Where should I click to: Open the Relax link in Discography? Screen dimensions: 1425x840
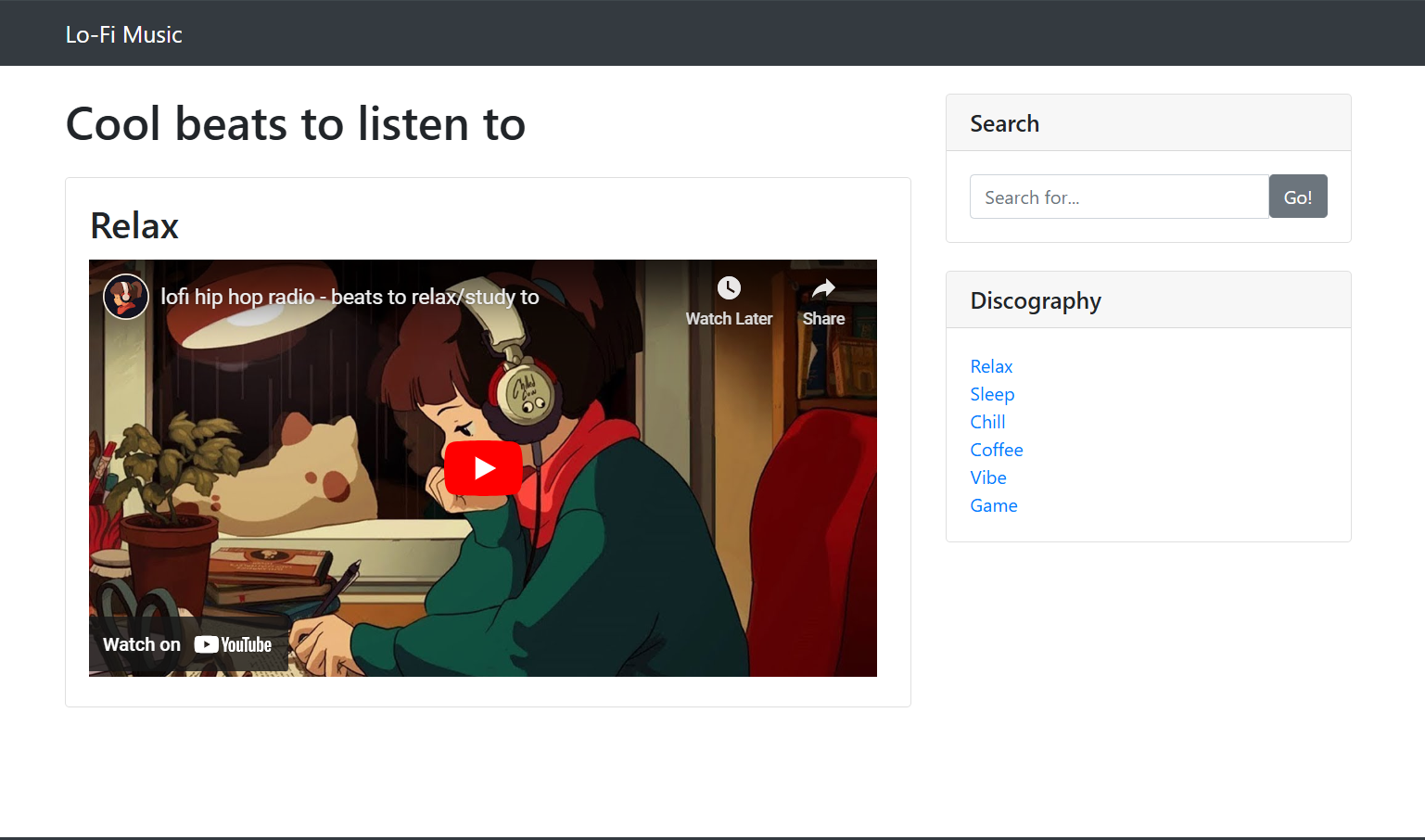(x=991, y=366)
